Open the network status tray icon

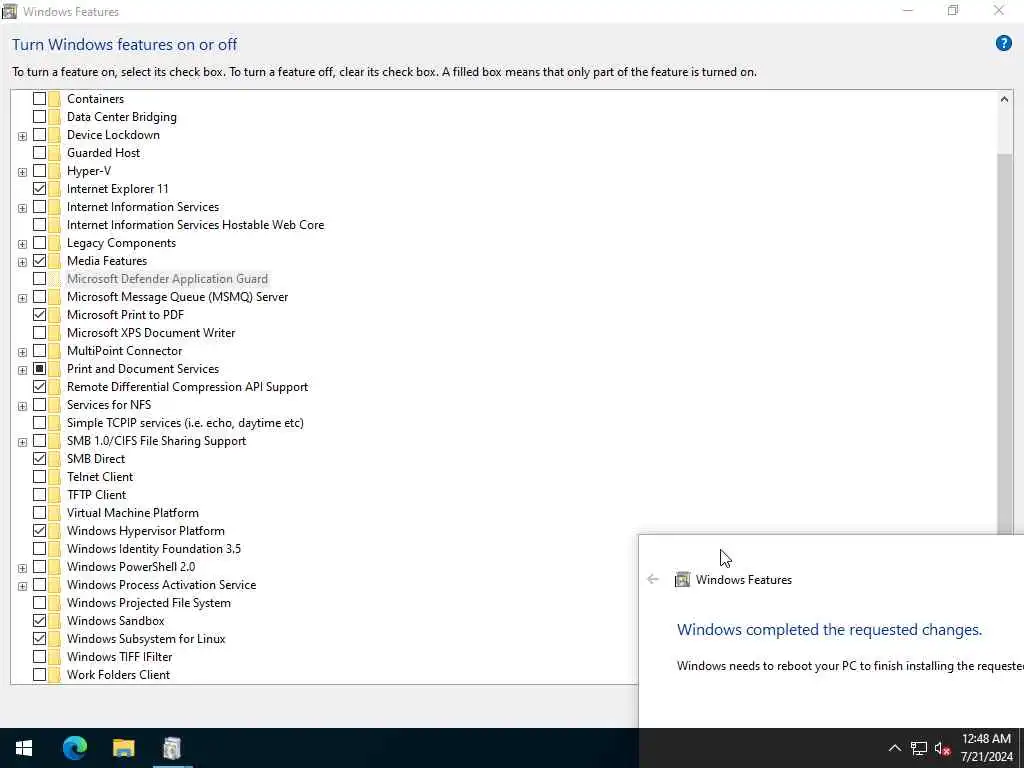(x=919, y=748)
